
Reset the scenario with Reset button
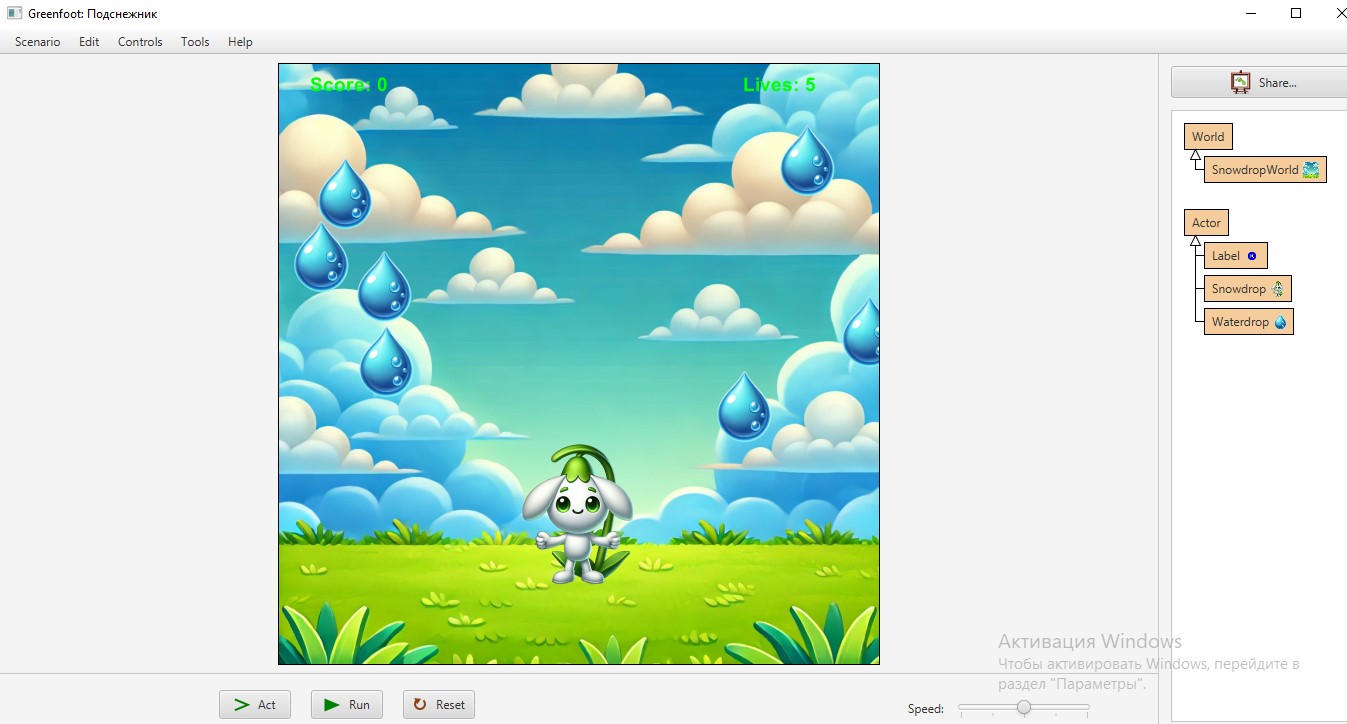pyautogui.click(x=439, y=705)
